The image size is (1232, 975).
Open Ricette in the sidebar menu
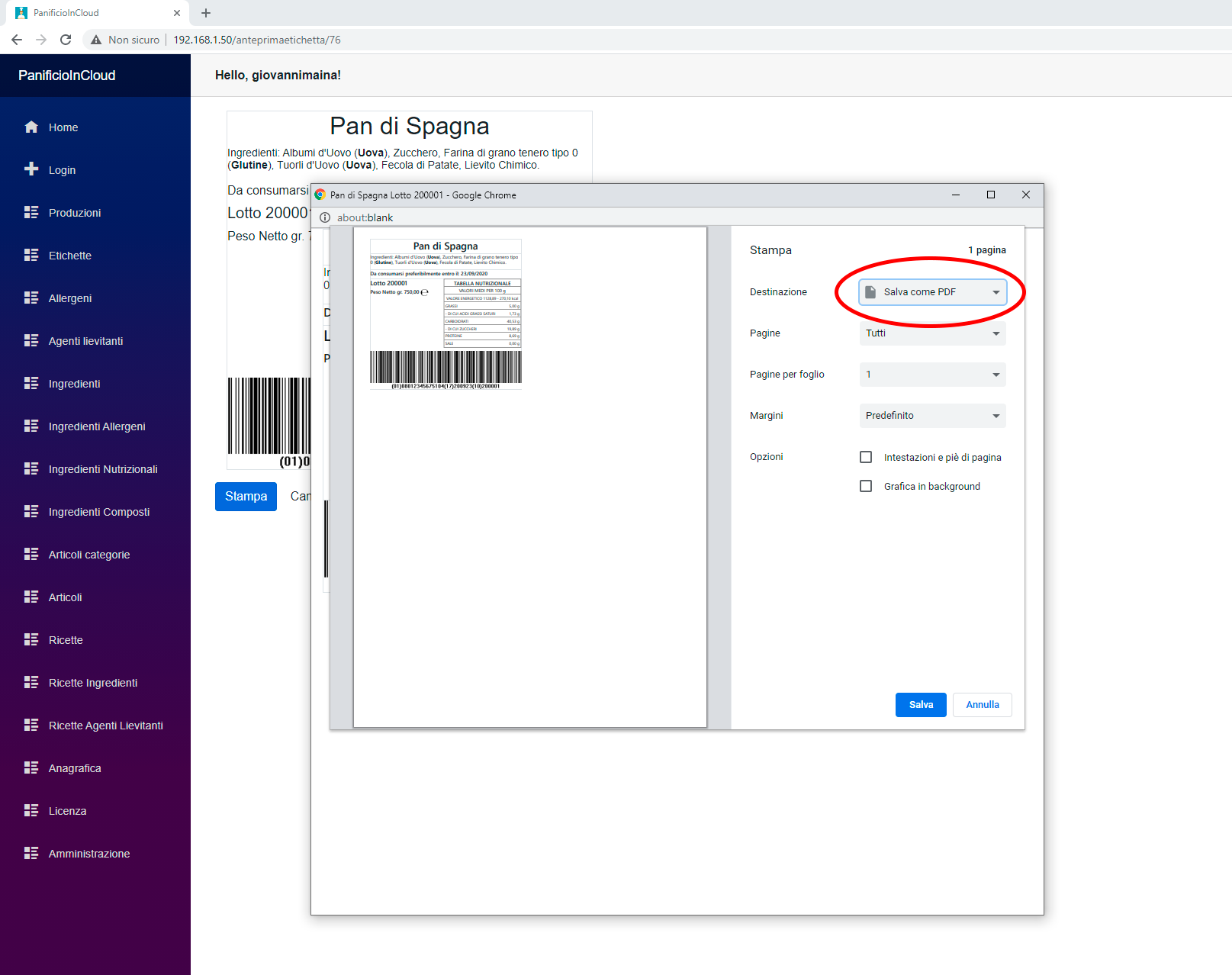pos(66,640)
